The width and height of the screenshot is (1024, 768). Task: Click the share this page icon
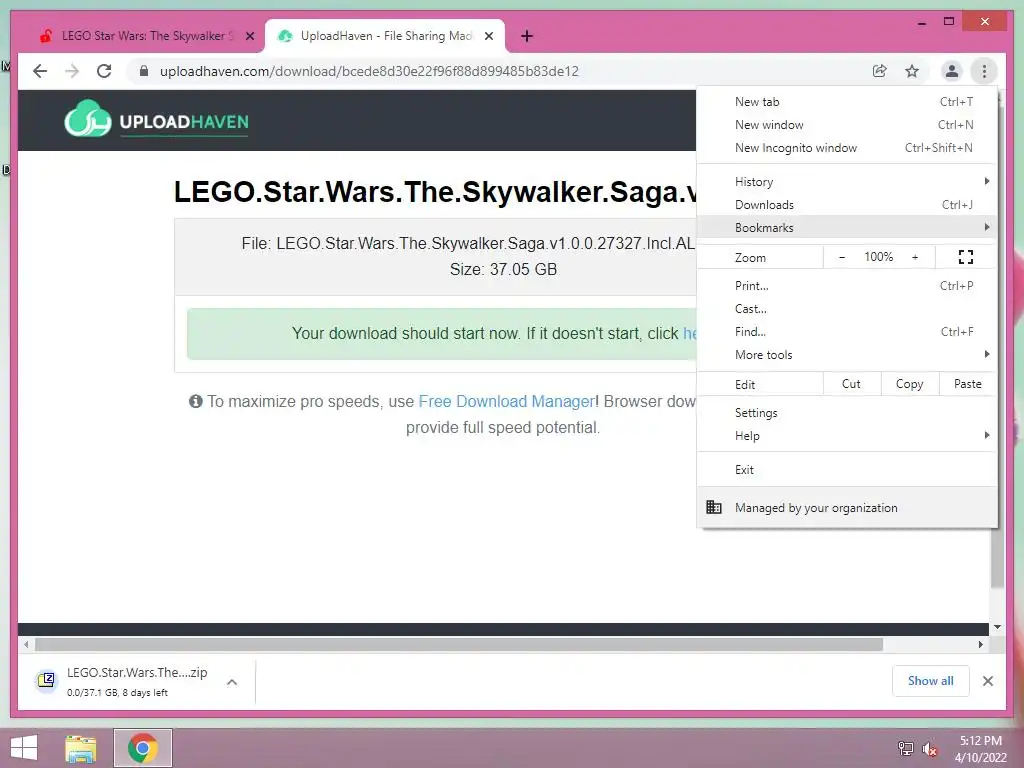880,71
